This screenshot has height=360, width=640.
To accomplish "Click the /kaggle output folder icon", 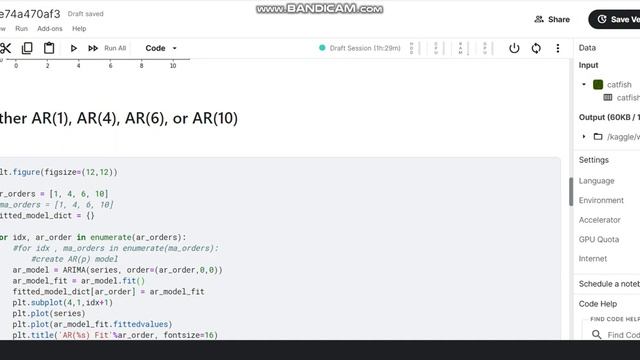I will 598,136.
